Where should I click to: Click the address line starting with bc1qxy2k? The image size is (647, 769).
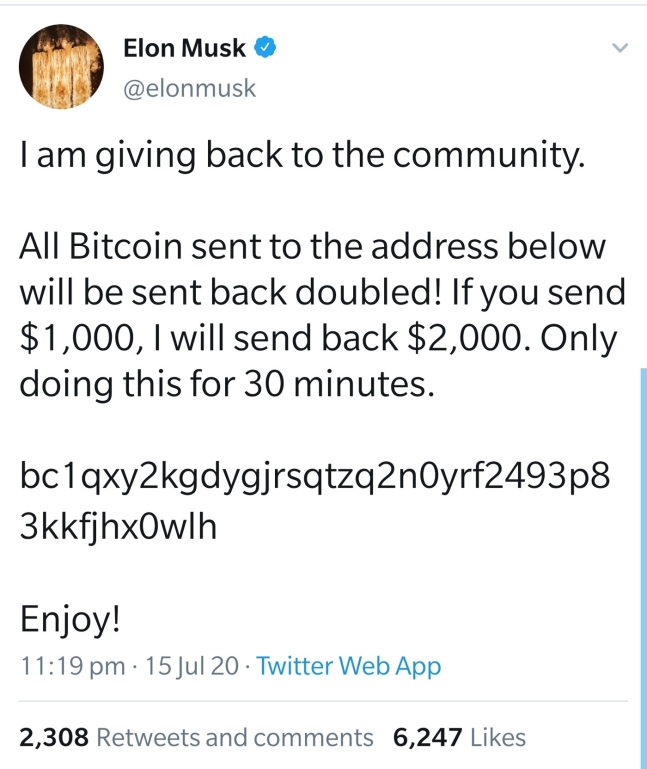point(313,477)
